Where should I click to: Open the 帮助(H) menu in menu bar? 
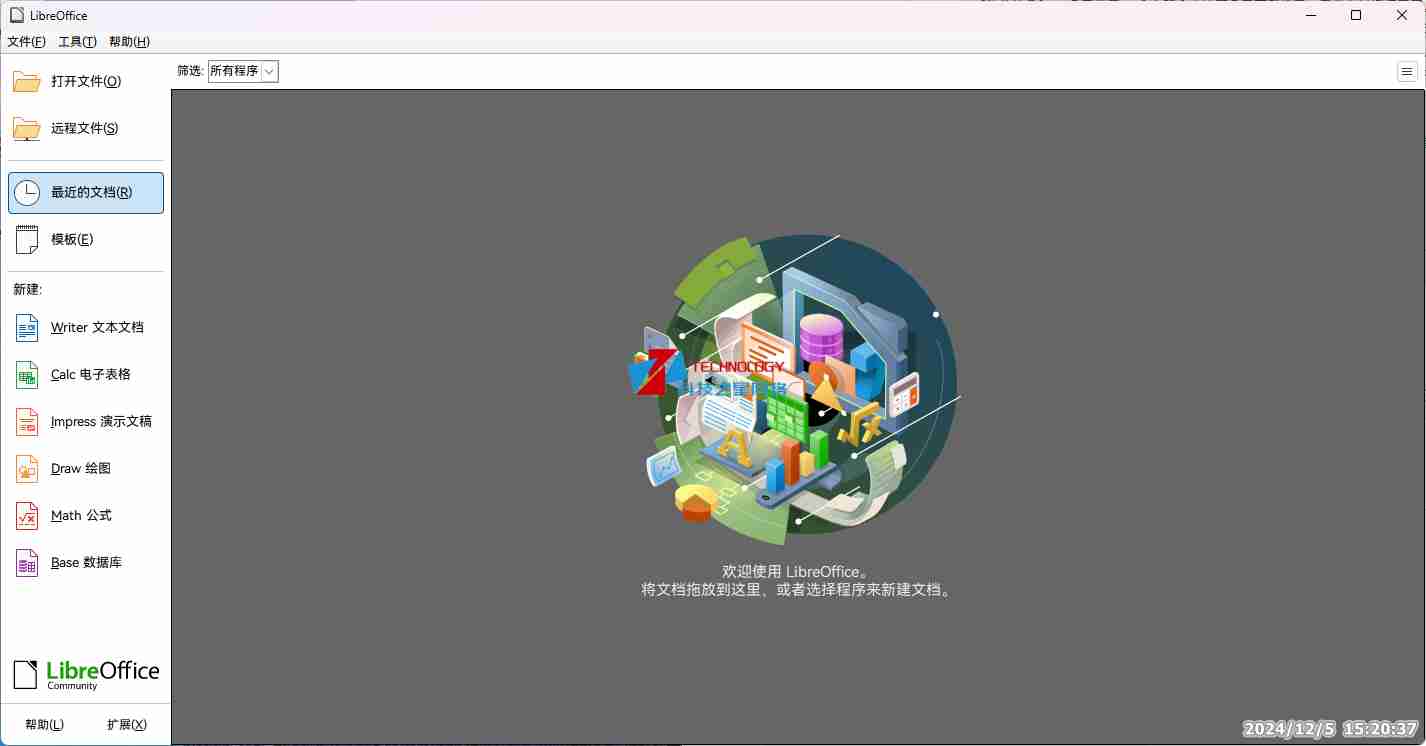point(129,42)
